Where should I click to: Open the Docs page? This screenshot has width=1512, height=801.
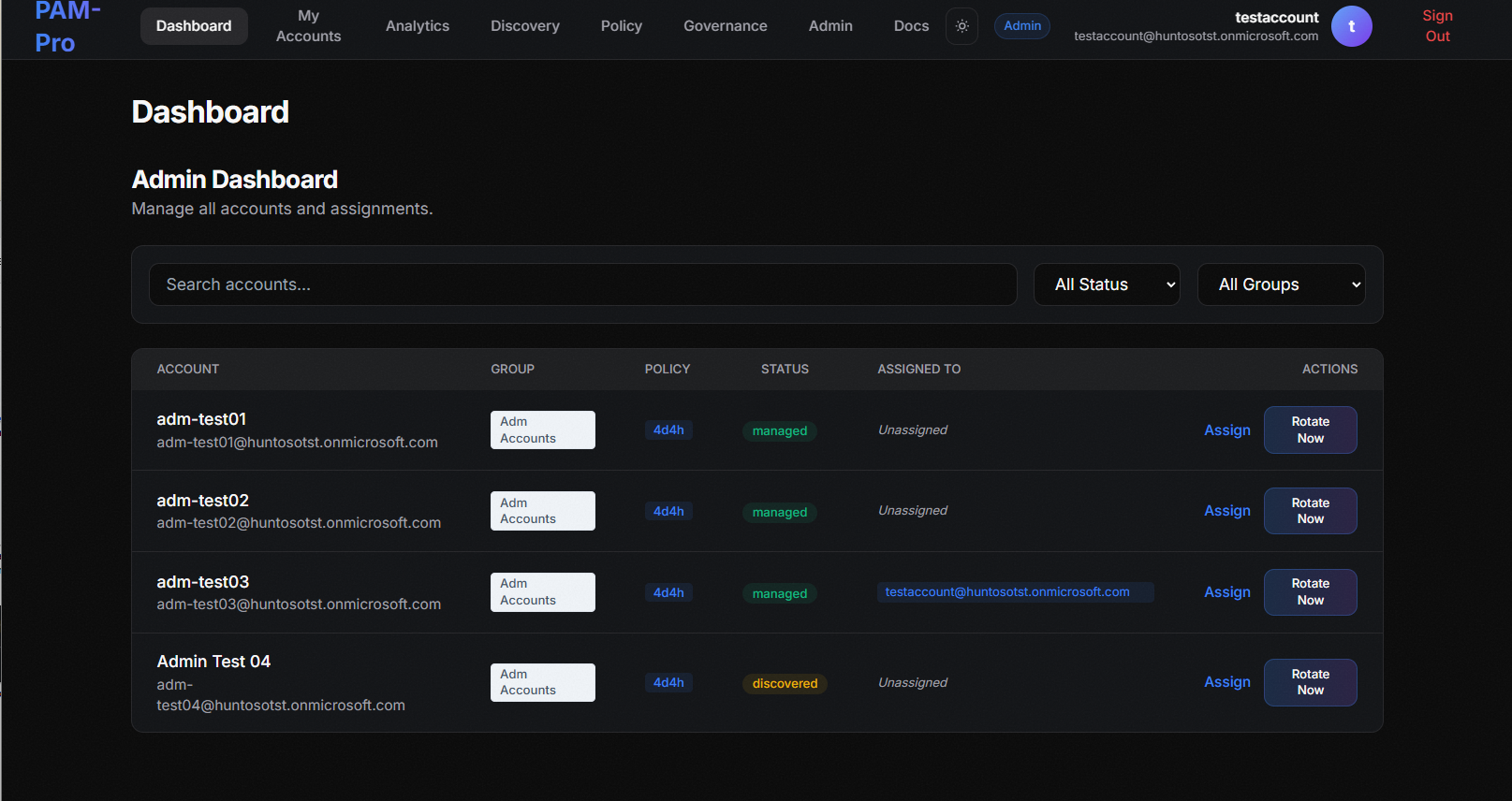[911, 26]
